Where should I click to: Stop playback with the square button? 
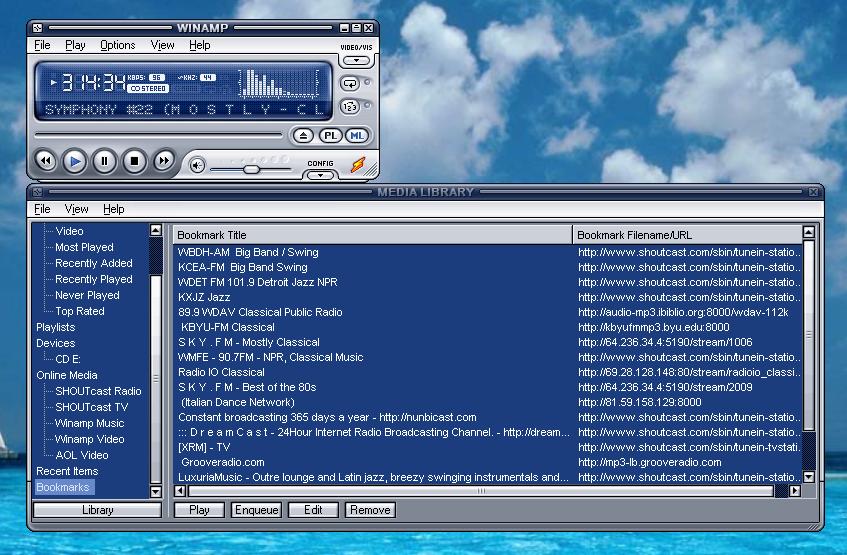134,160
